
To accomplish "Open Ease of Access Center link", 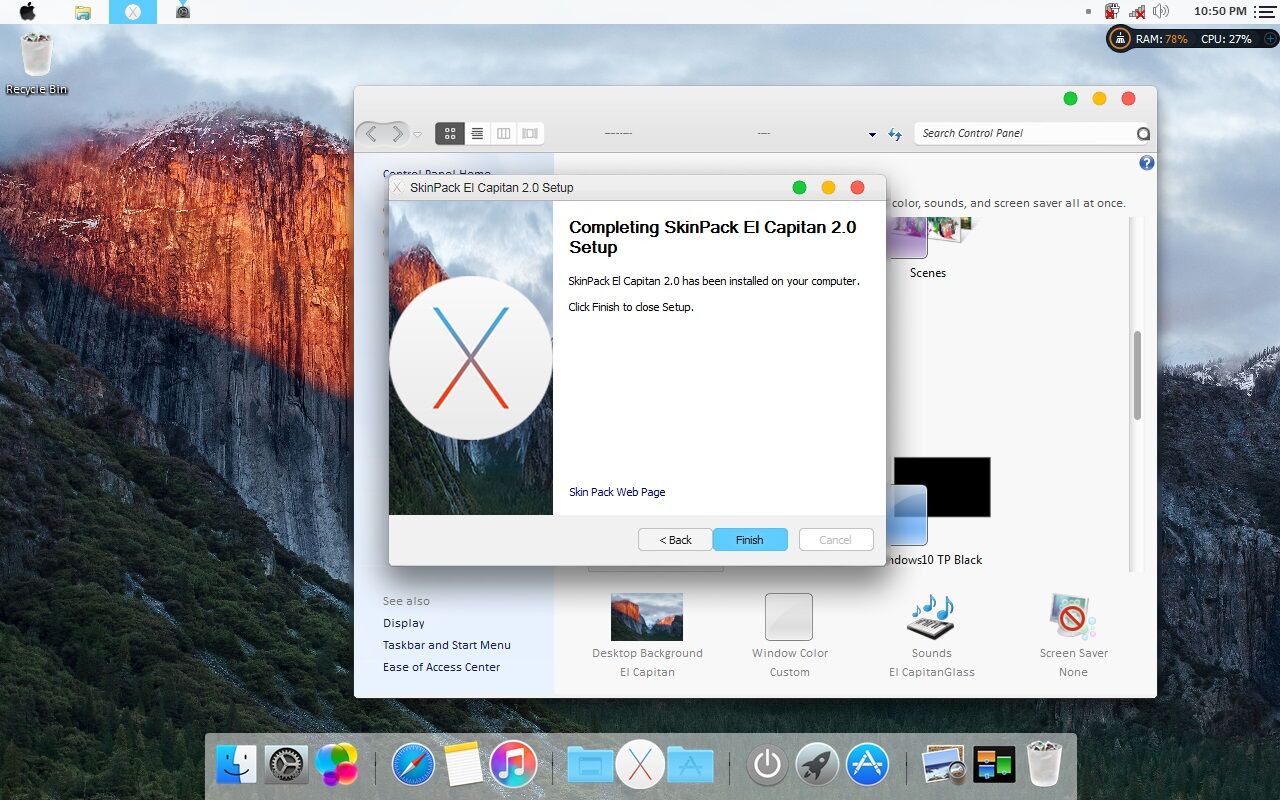I will coord(441,667).
